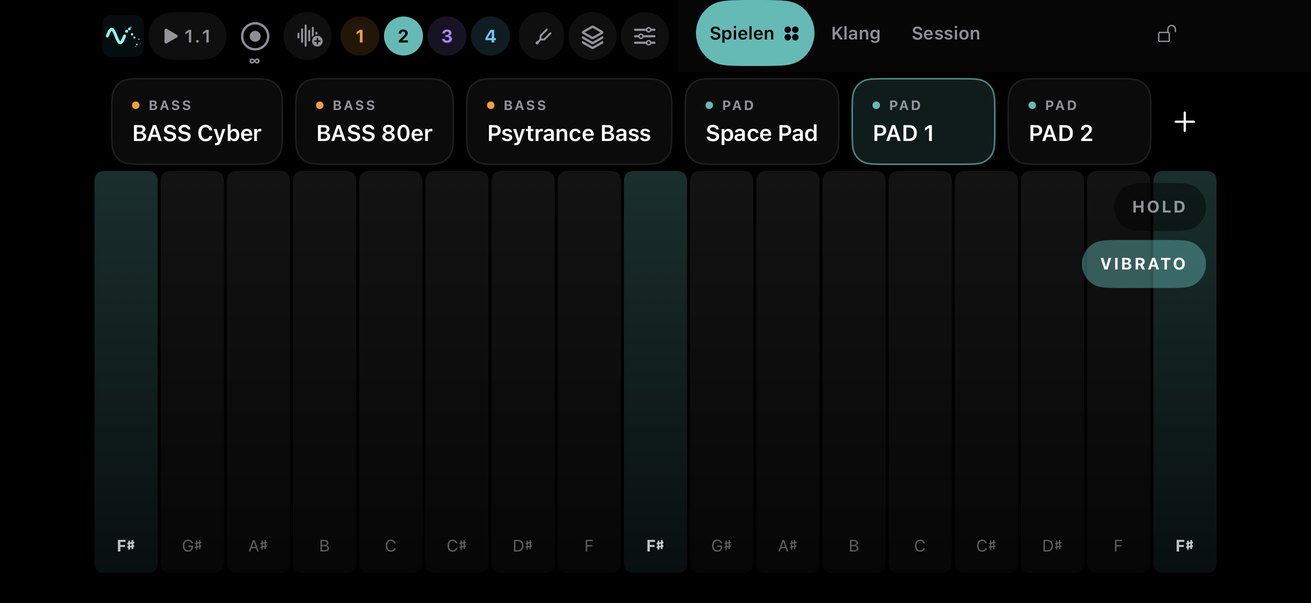Screen dimensions: 1311x603
Task: Play the first A# key strip
Action: click(258, 372)
